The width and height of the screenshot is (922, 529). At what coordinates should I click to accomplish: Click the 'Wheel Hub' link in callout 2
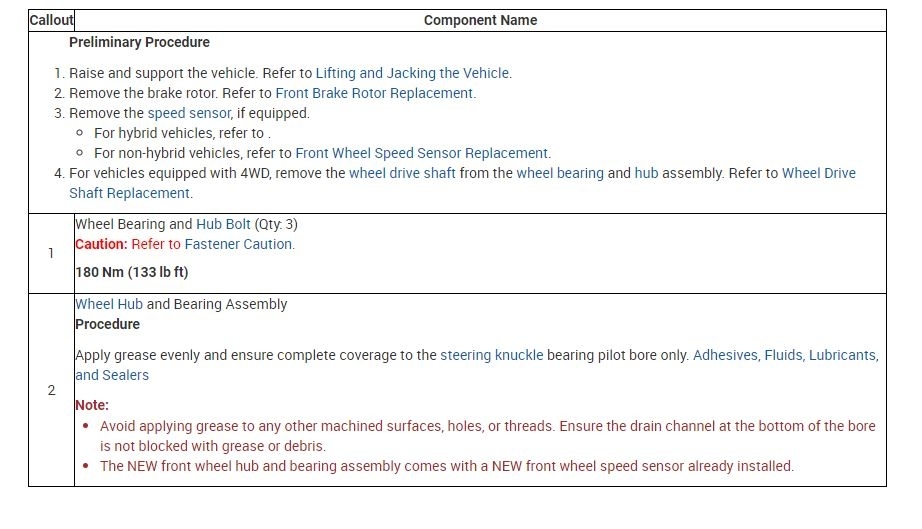109,304
